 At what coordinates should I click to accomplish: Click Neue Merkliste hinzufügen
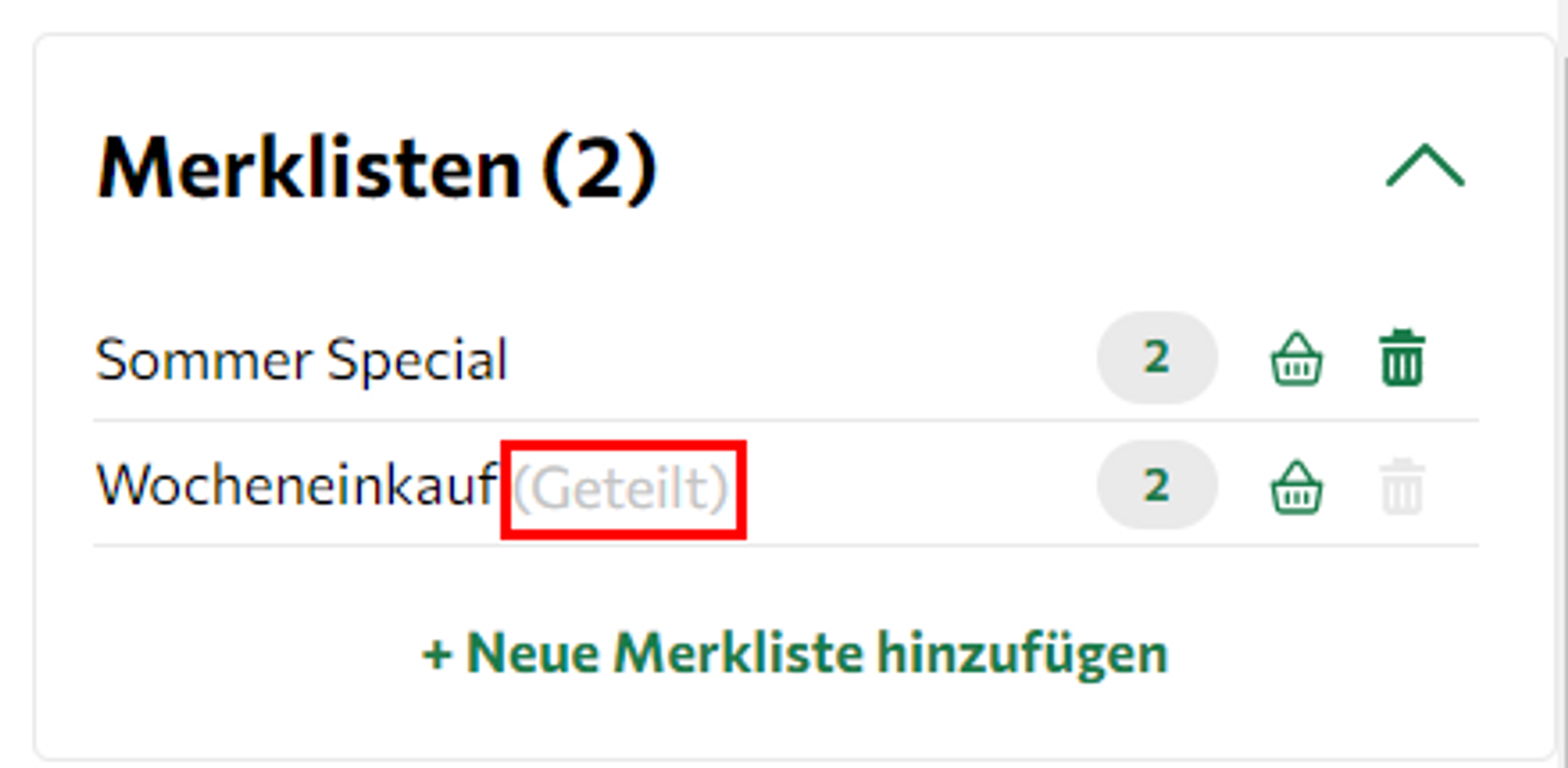tap(795, 653)
